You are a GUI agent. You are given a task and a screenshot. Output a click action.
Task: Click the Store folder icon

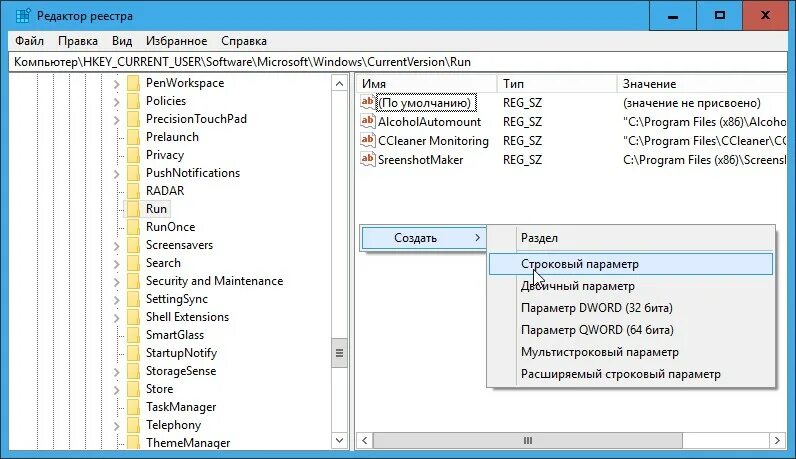tap(134, 389)
